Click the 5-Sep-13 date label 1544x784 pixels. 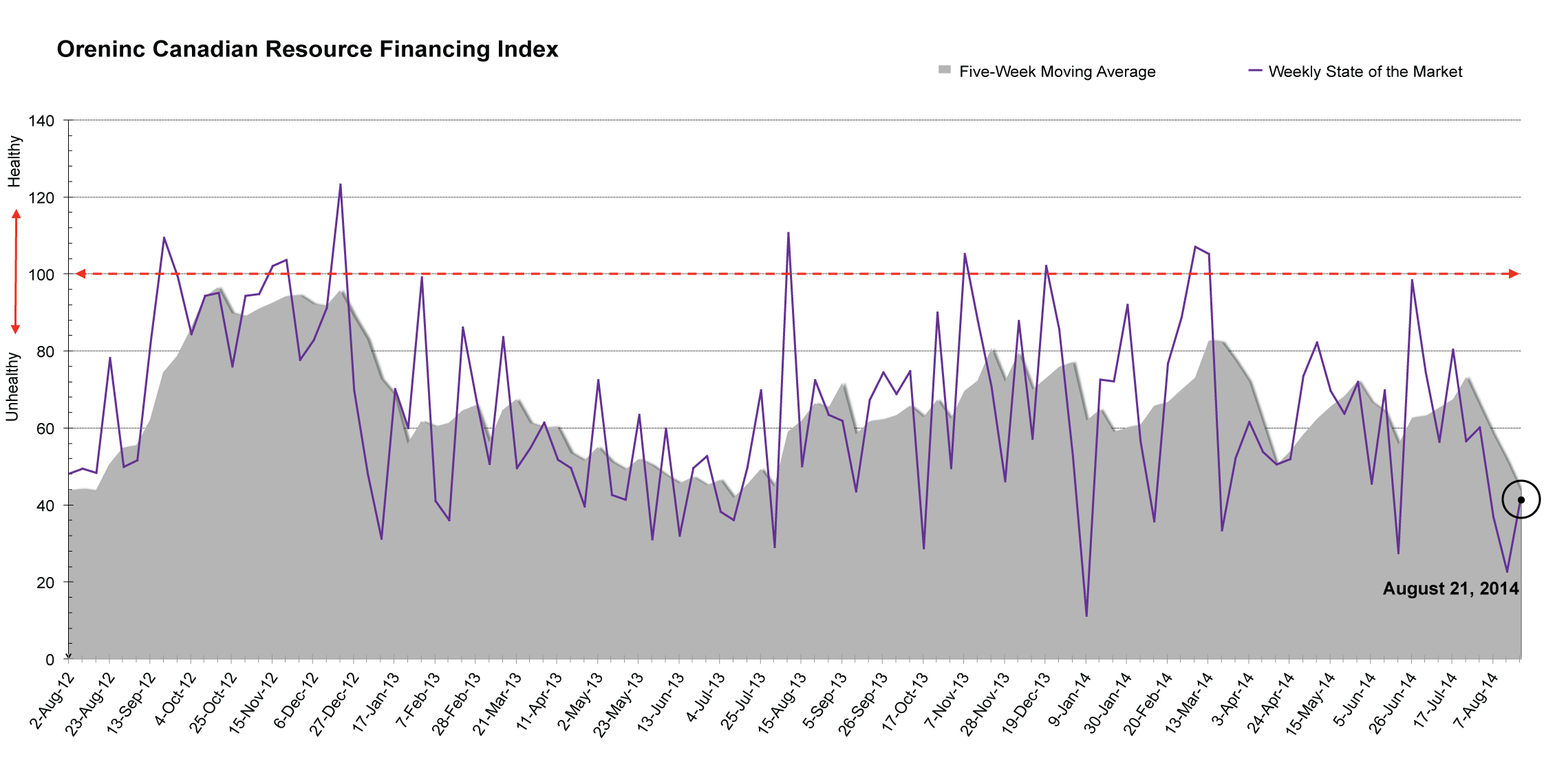pyautogui.click(x=825, y=700)
